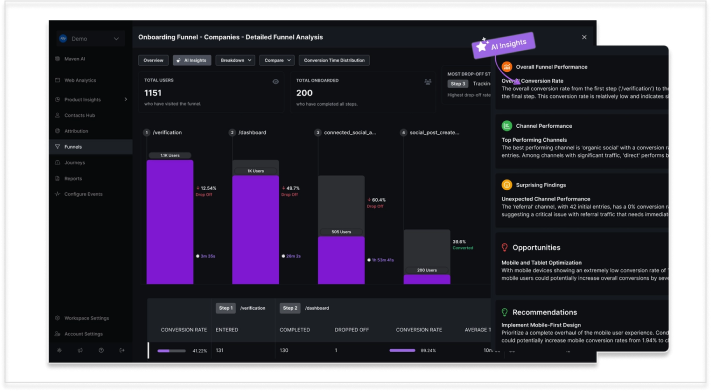The image size is (711, 391).
Task: Click the 1151 total users value
Action: [x=153, y=93]
